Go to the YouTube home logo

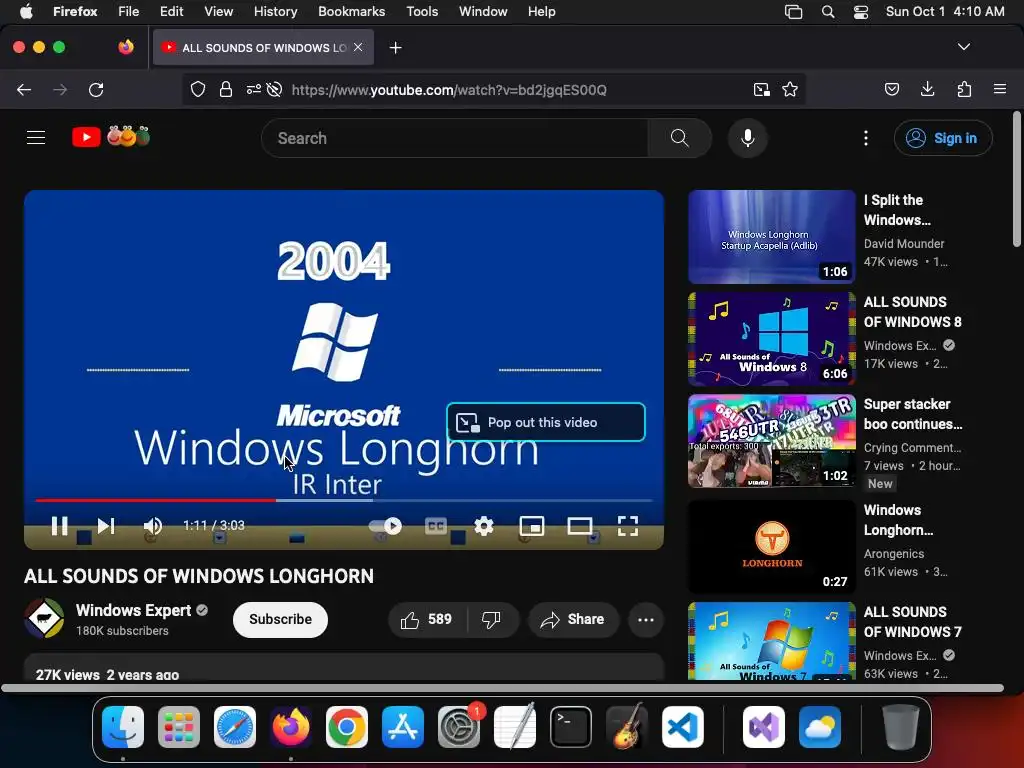coord(111,137)
